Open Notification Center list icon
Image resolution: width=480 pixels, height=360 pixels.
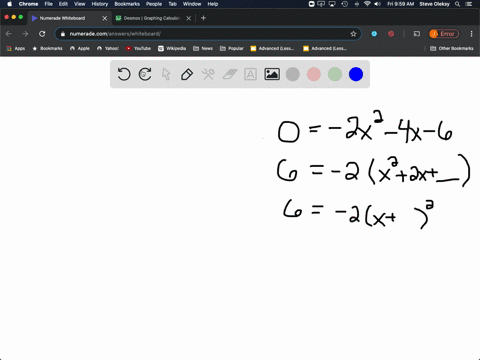(470, 4)
